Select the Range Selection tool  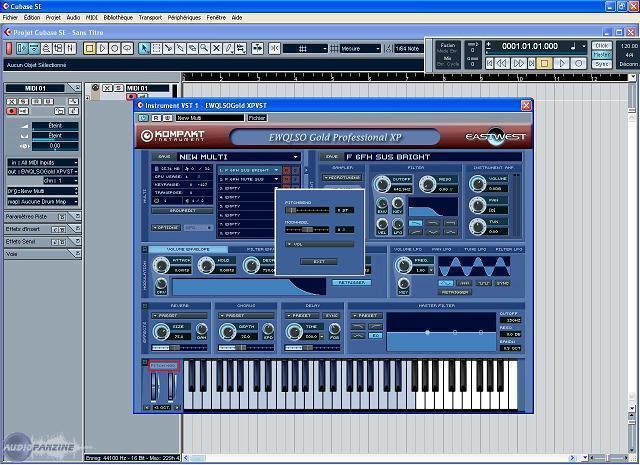[156, 49]
